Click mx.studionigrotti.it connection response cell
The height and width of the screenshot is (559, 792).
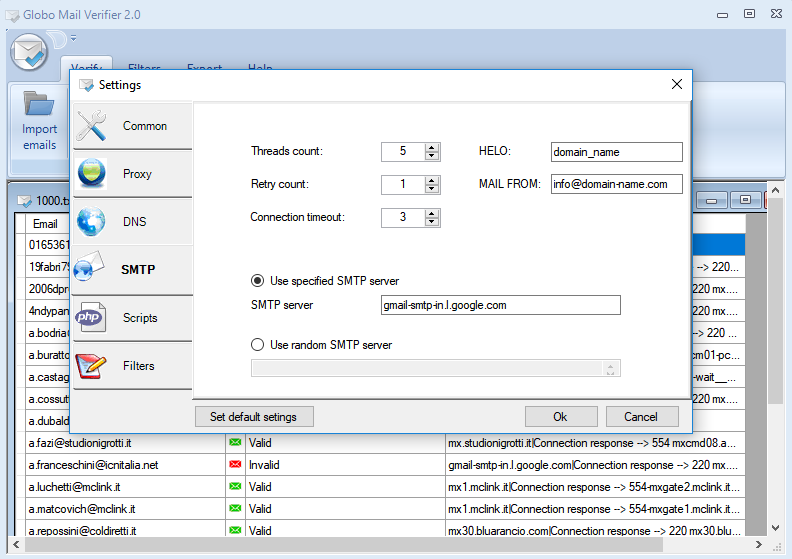595,443
